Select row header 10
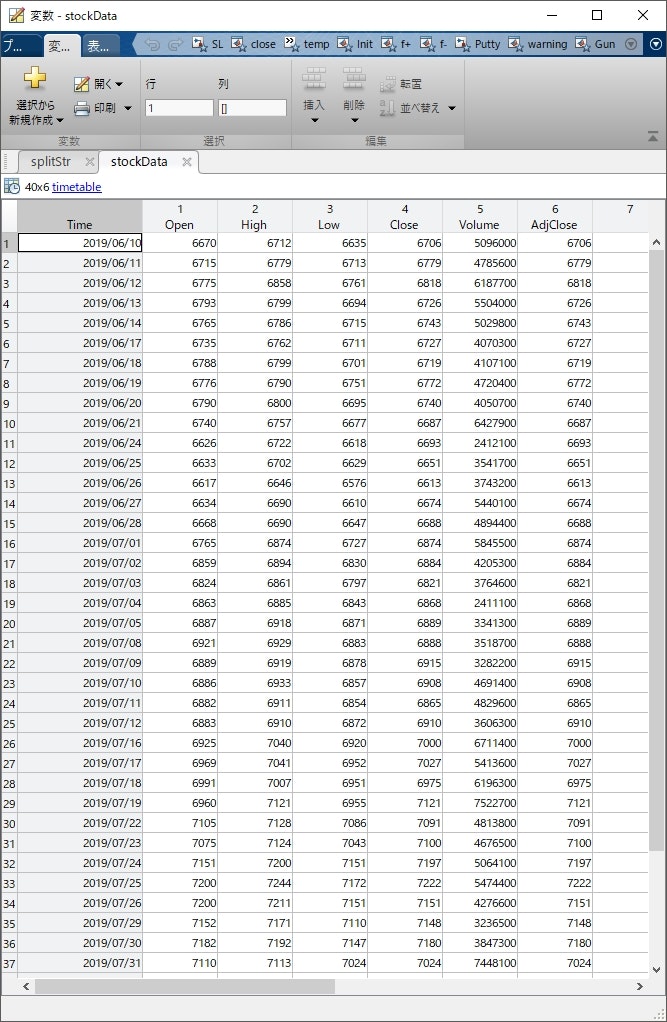 tap(9, 424)
